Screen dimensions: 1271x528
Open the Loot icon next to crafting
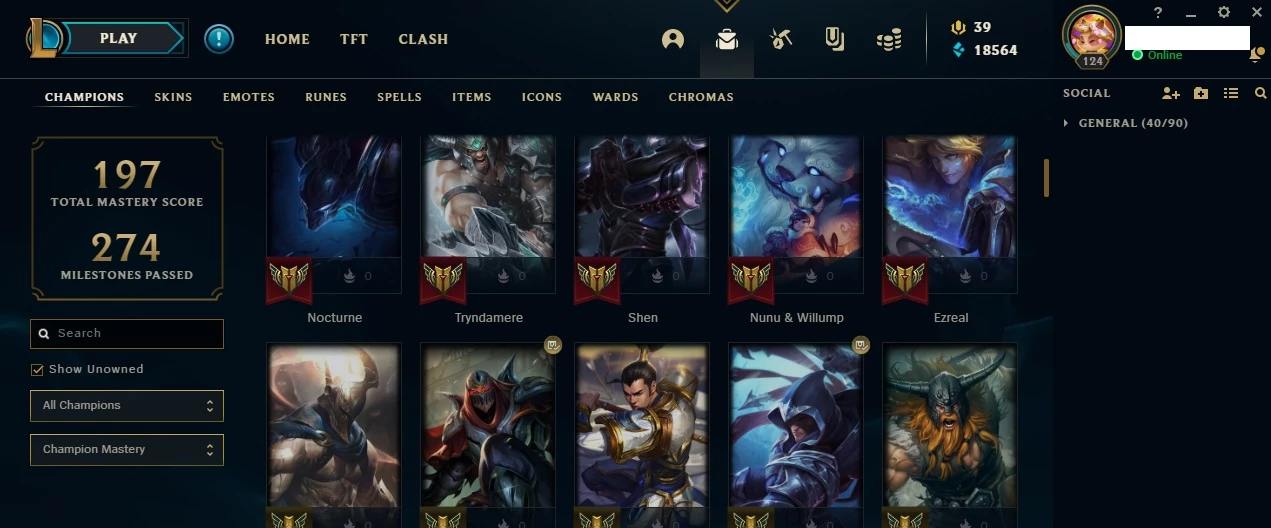point(834,39)
